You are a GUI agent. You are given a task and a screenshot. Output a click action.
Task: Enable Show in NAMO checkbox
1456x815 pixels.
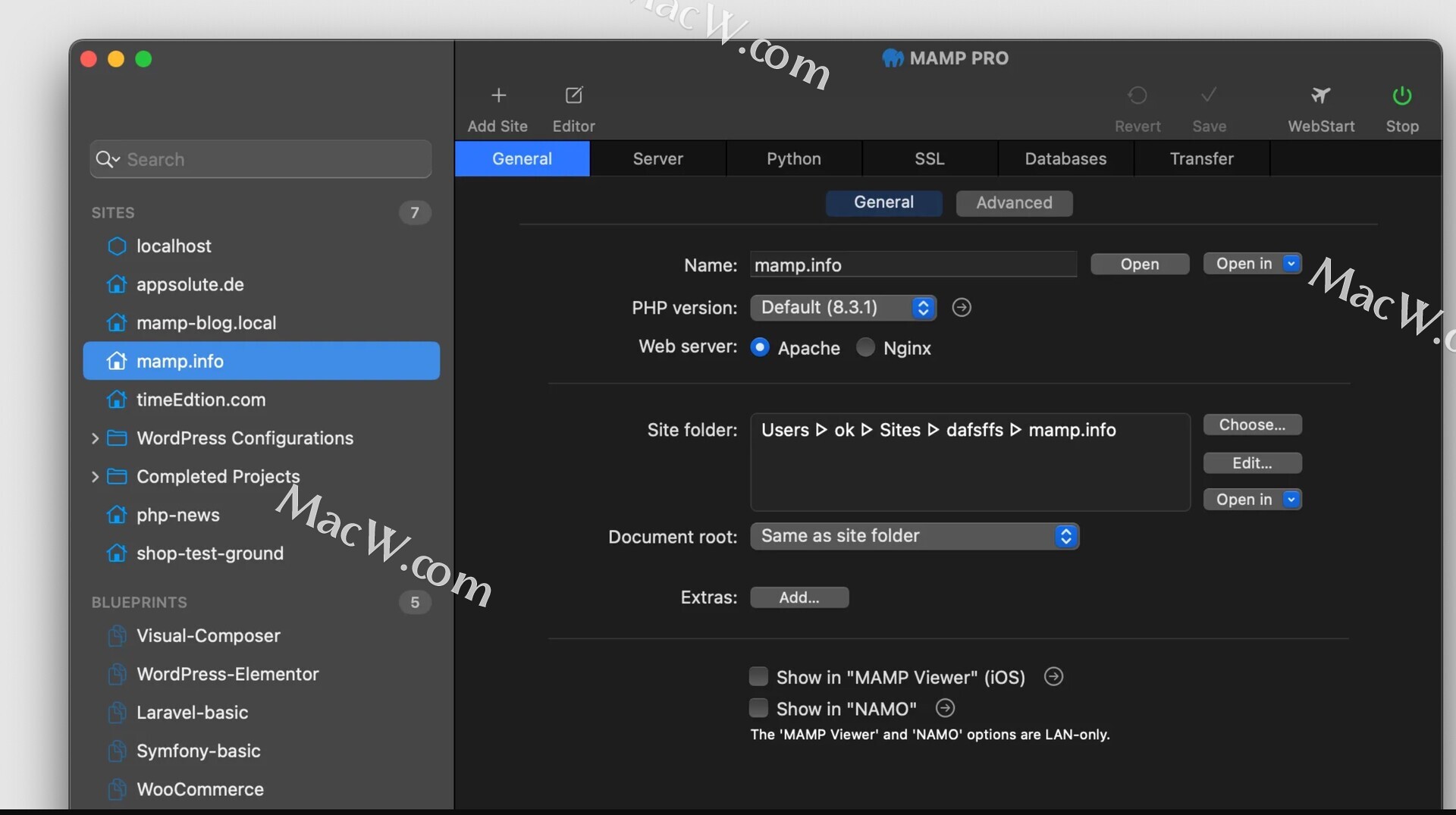758,708
